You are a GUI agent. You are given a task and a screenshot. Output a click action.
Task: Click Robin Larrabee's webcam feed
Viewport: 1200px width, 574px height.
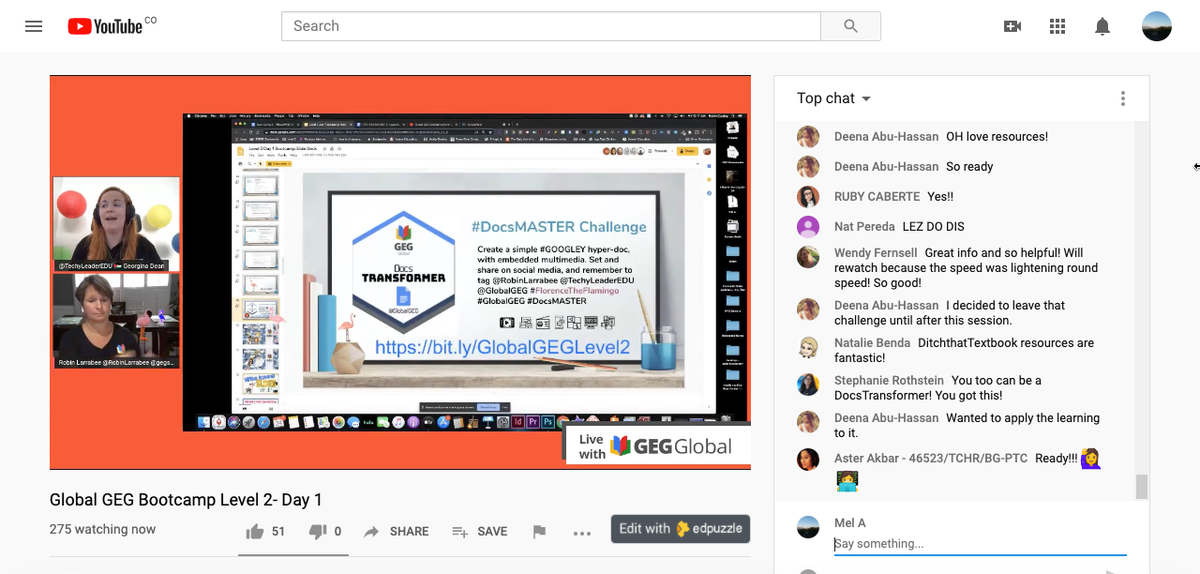(116, 320)
